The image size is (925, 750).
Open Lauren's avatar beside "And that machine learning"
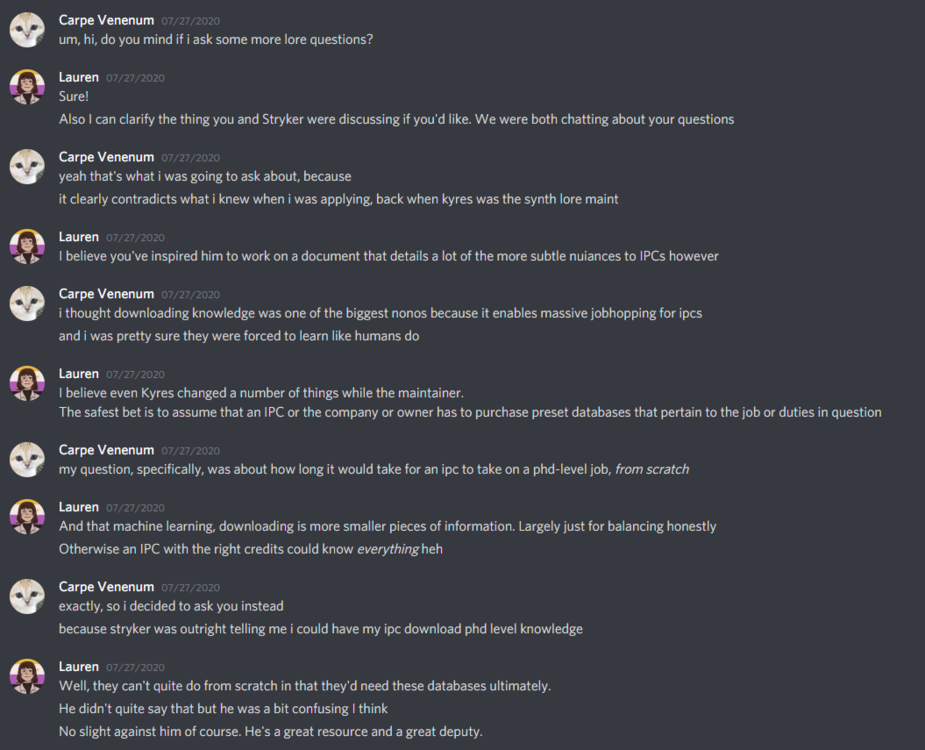coord(27,517)
